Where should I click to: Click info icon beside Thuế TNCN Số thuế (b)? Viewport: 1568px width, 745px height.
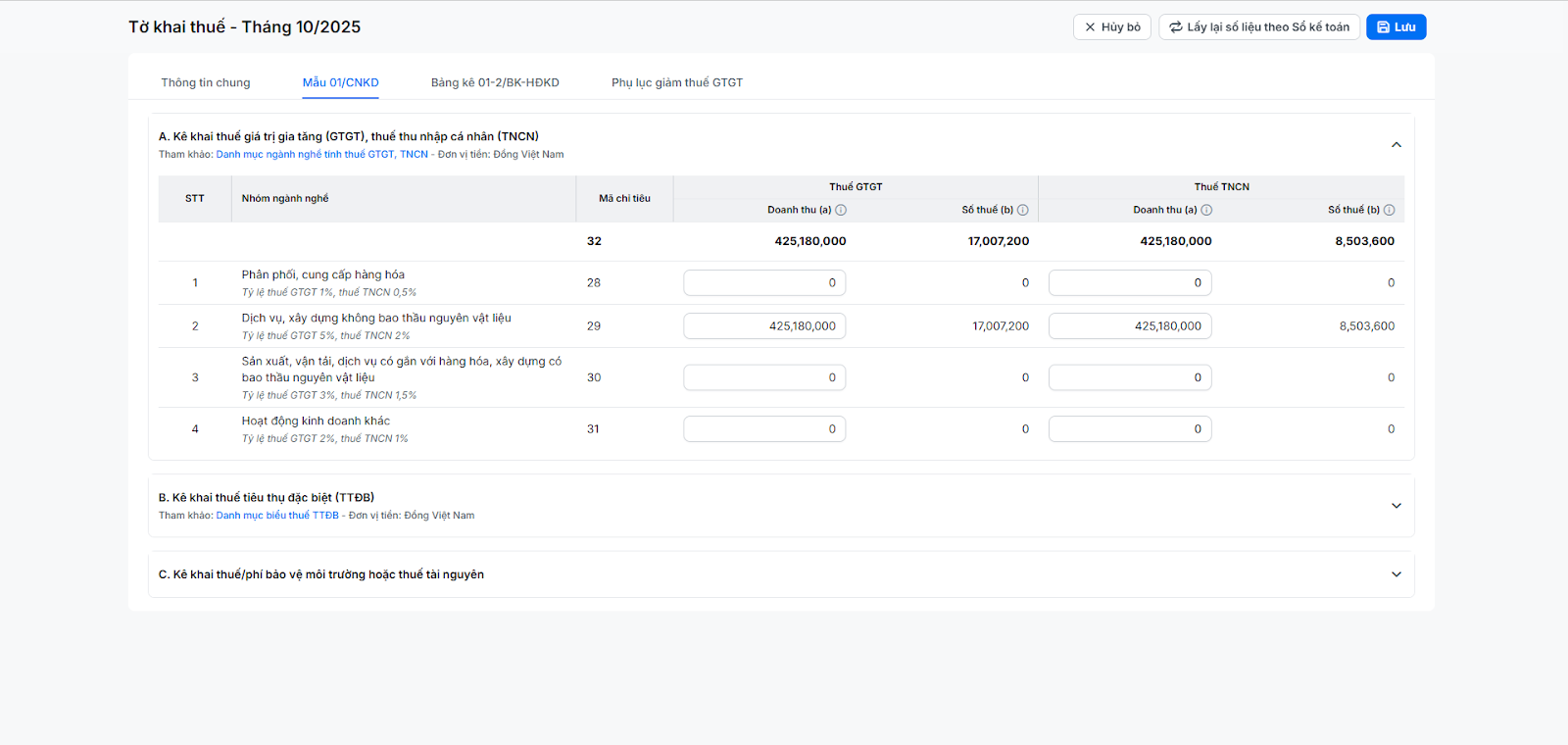pyautogui.click(x=1389, y=210)
